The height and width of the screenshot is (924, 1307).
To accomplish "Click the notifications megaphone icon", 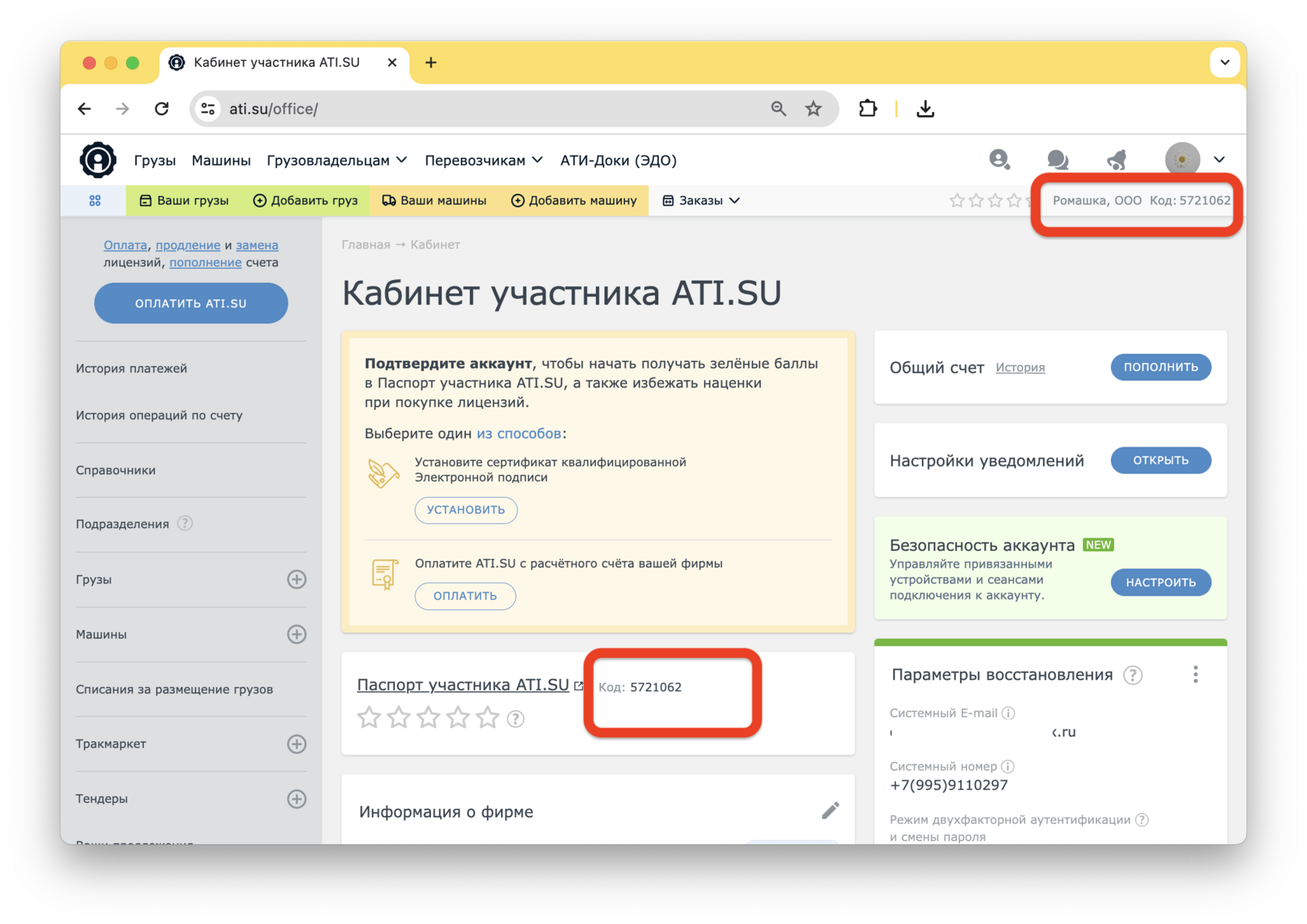I will click(1117, 160).
